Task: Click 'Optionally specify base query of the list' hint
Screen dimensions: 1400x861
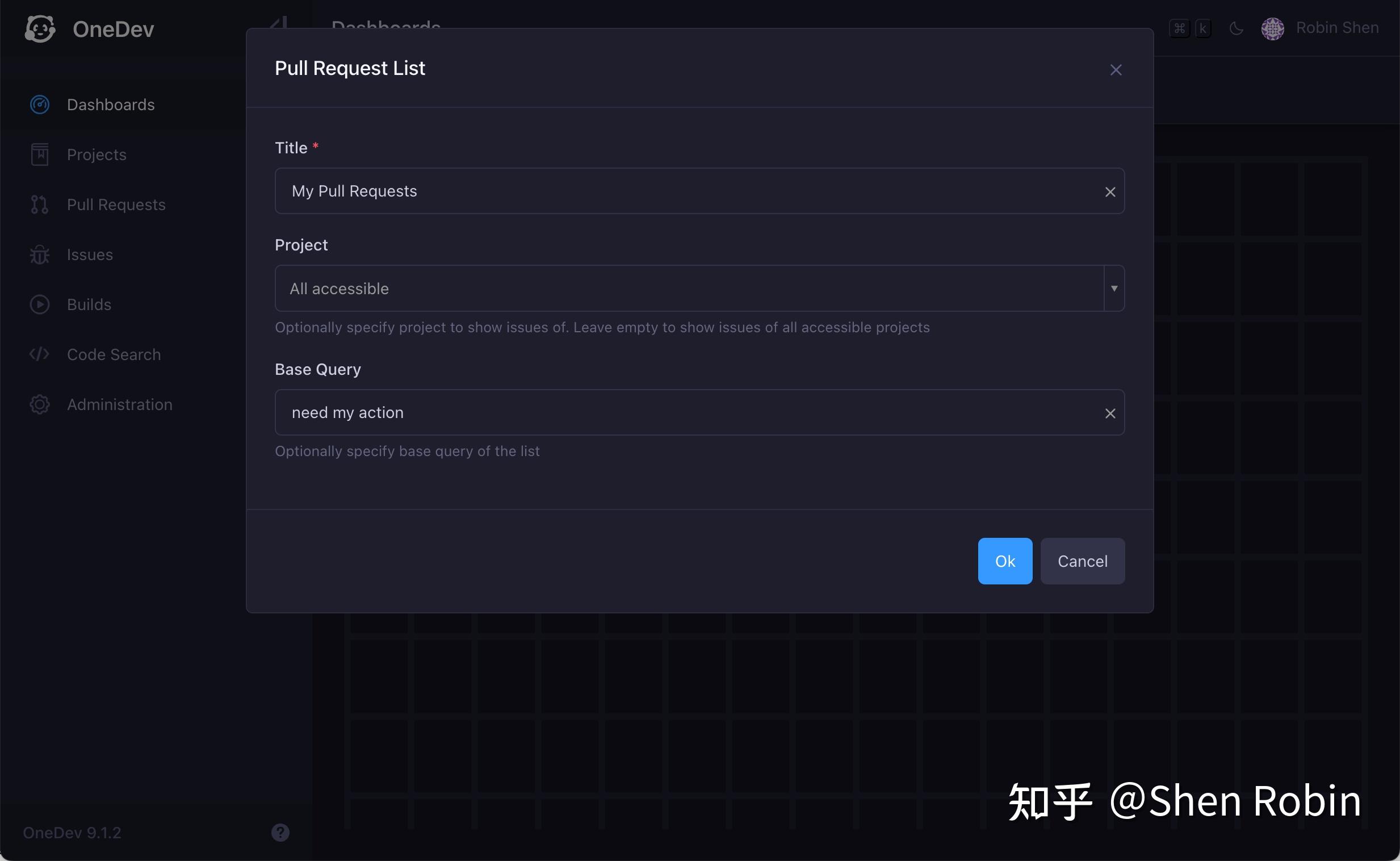Action: (x=407, y=451)
